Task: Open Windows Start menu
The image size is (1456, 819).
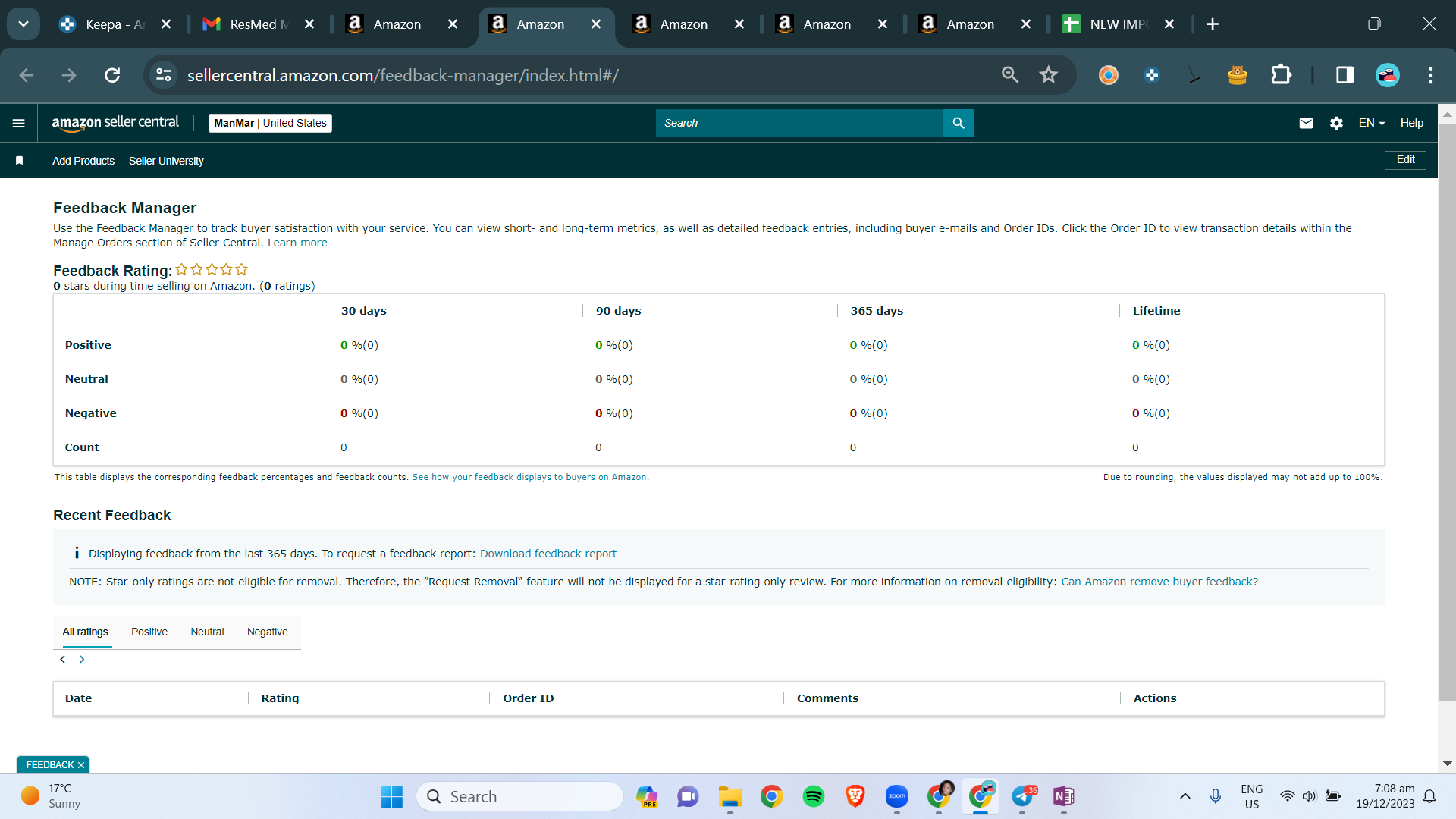Action: [x=391, y=796]
